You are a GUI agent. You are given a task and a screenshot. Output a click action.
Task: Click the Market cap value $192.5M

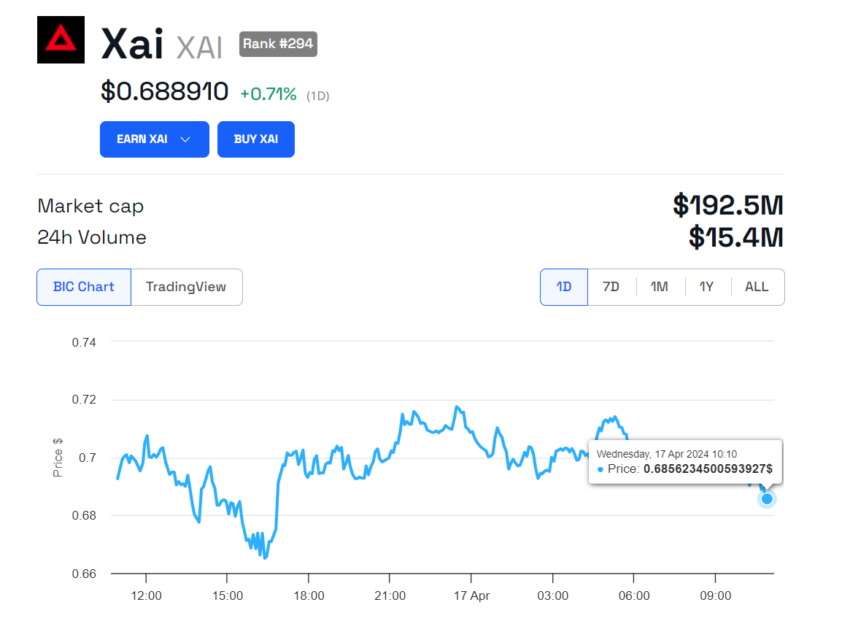730,206
